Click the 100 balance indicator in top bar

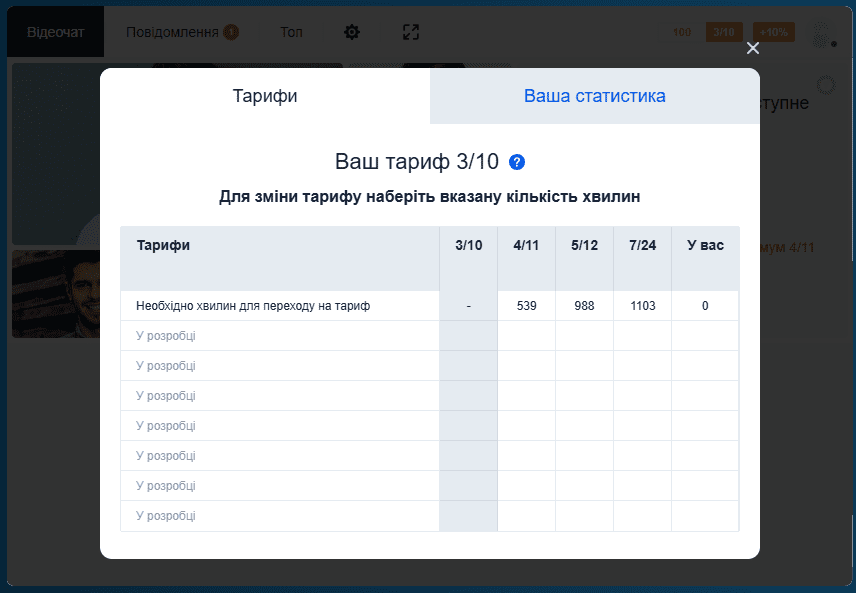[681, 31]
